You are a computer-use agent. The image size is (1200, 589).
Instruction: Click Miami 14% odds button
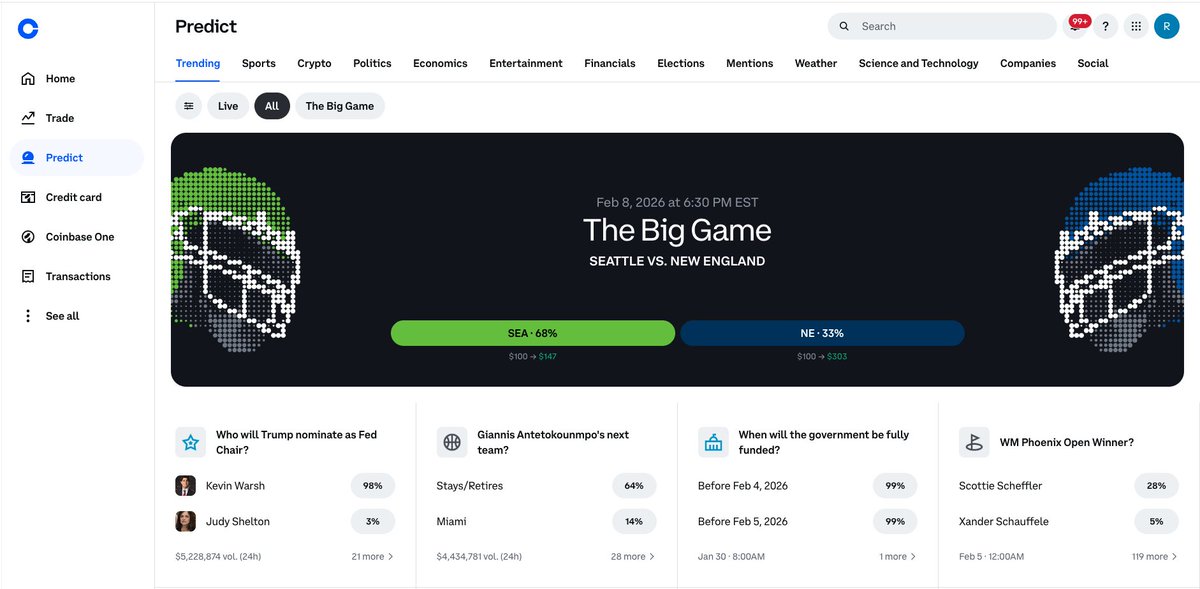tap(634, 521)
